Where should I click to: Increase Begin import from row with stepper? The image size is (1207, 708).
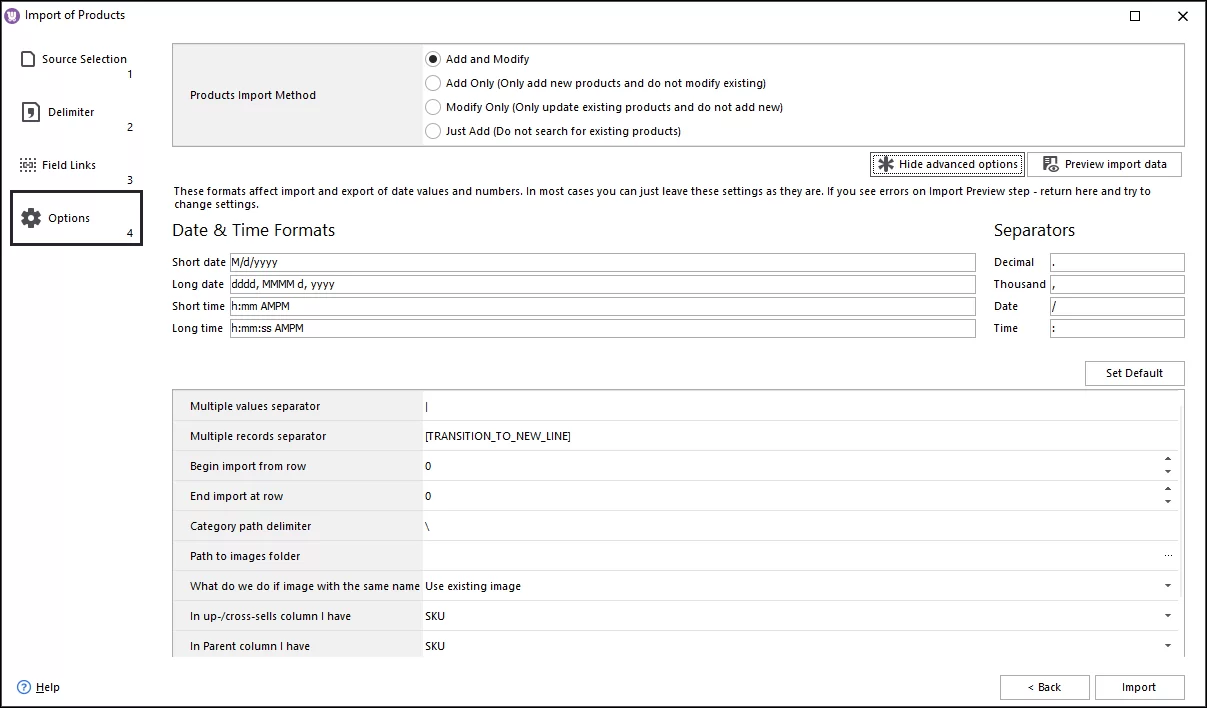[x=1169, y=460]
